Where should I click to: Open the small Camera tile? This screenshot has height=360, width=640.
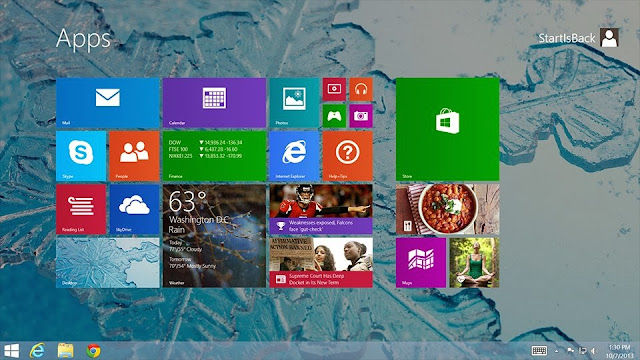(x=361, y=116)
